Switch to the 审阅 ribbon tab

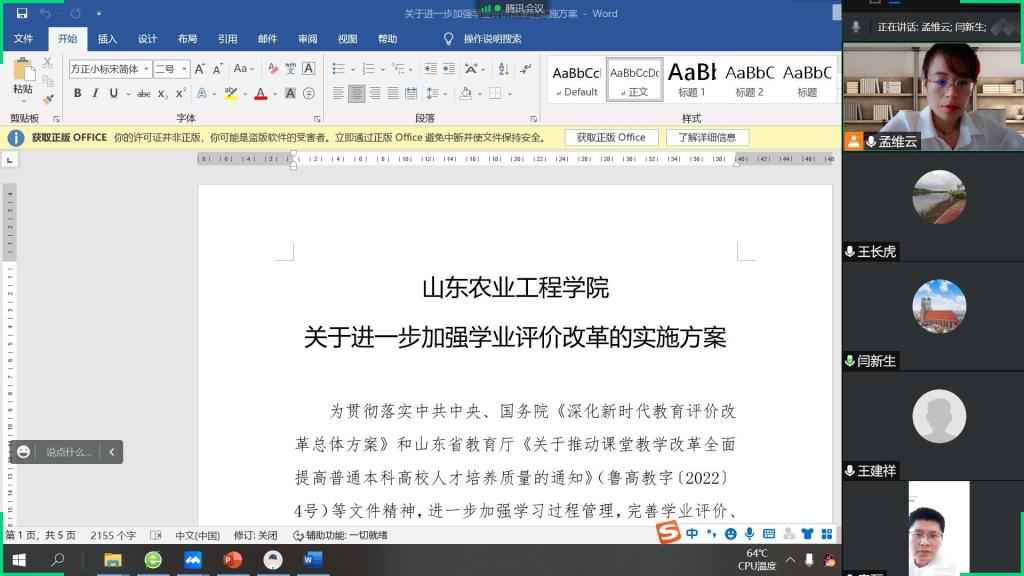click(307, 39)
